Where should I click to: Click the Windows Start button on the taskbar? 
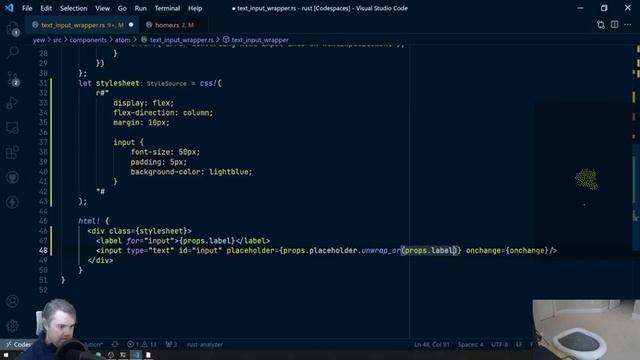click(6, 355)
